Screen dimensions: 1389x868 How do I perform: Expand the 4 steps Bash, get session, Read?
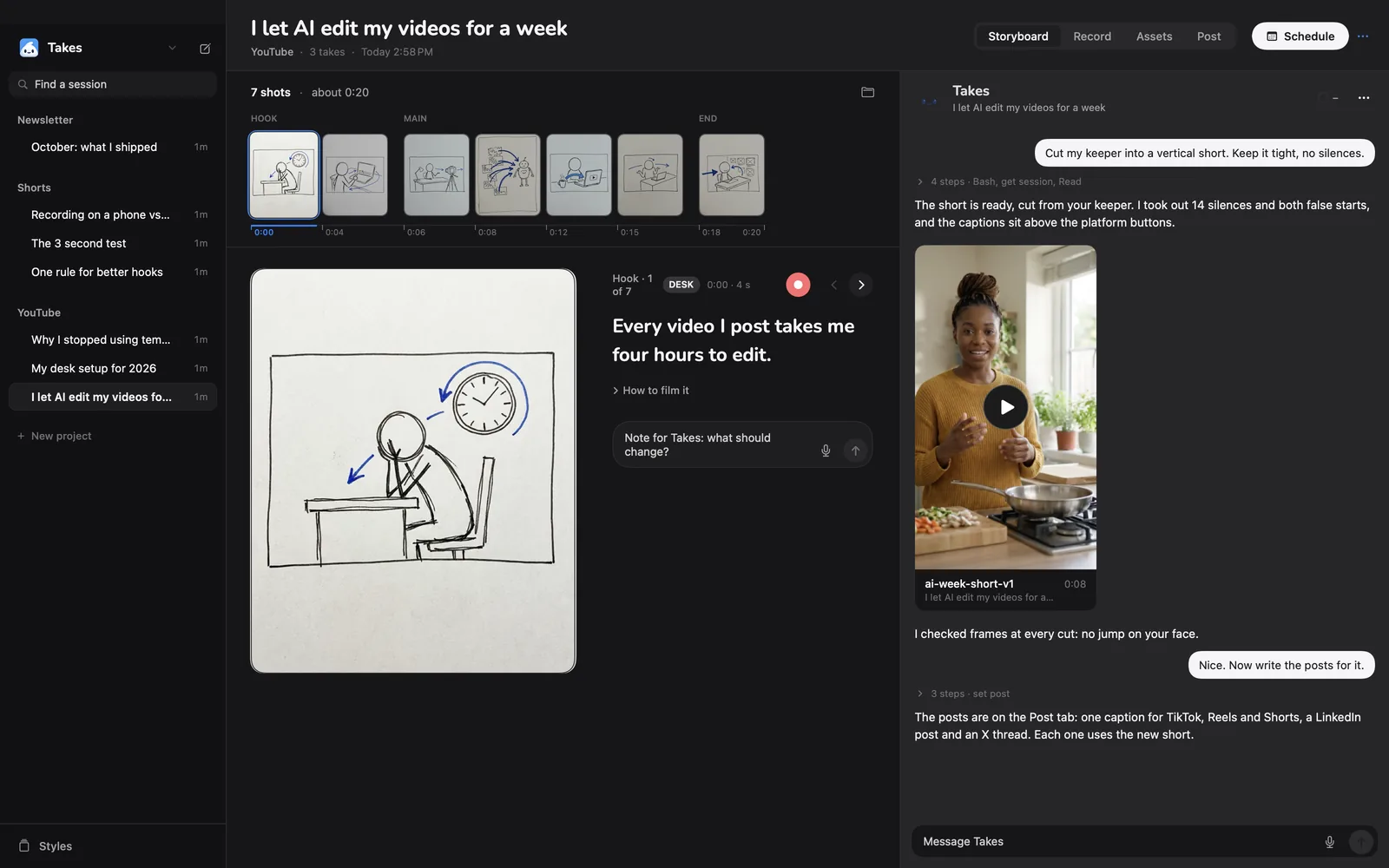click(999, 181)
